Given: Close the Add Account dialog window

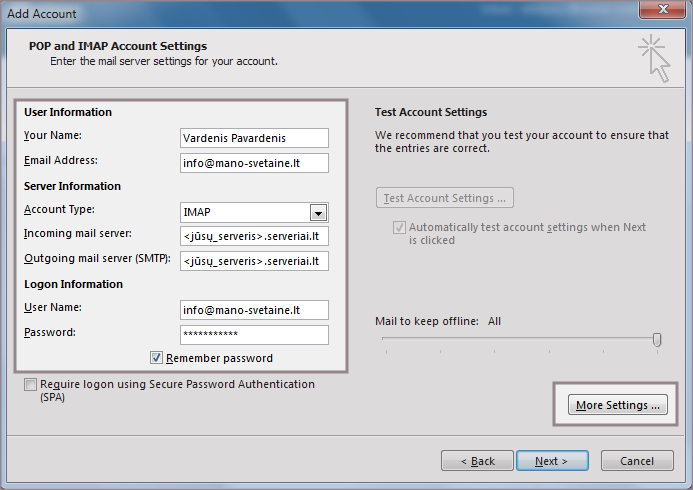Looking at the screenshot, I should (663, 13).
